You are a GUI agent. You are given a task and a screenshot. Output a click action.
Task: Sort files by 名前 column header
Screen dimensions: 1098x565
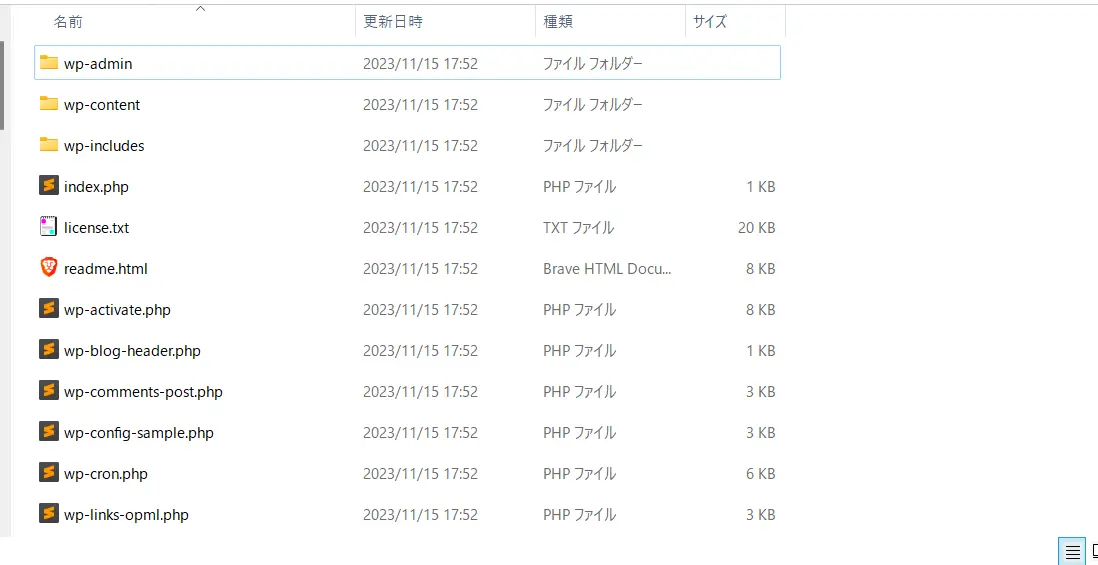click(68, 22)
